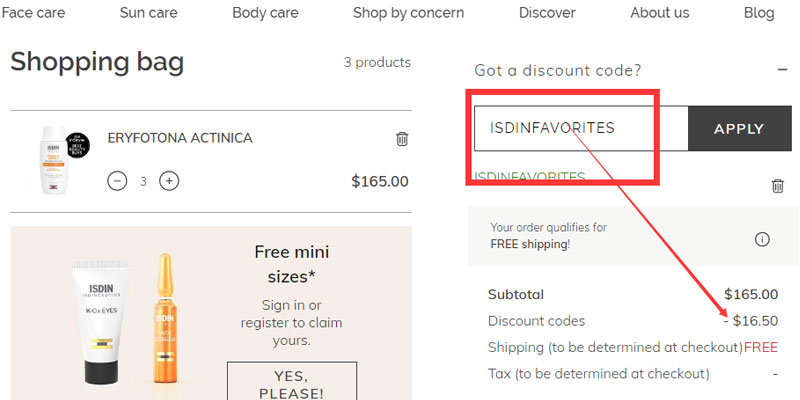Open the ERYFOTONA ACTINICA product link
The width and height of the screenshot is (800, 400).
[x=180, y=138]
